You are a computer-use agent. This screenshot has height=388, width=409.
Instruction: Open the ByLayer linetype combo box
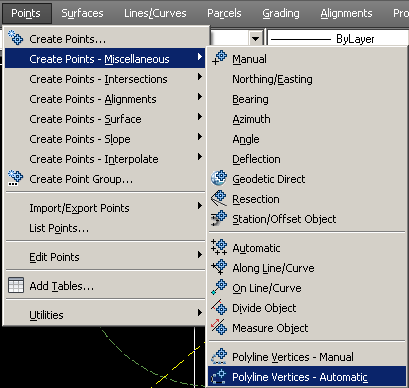tap(338, 39)
